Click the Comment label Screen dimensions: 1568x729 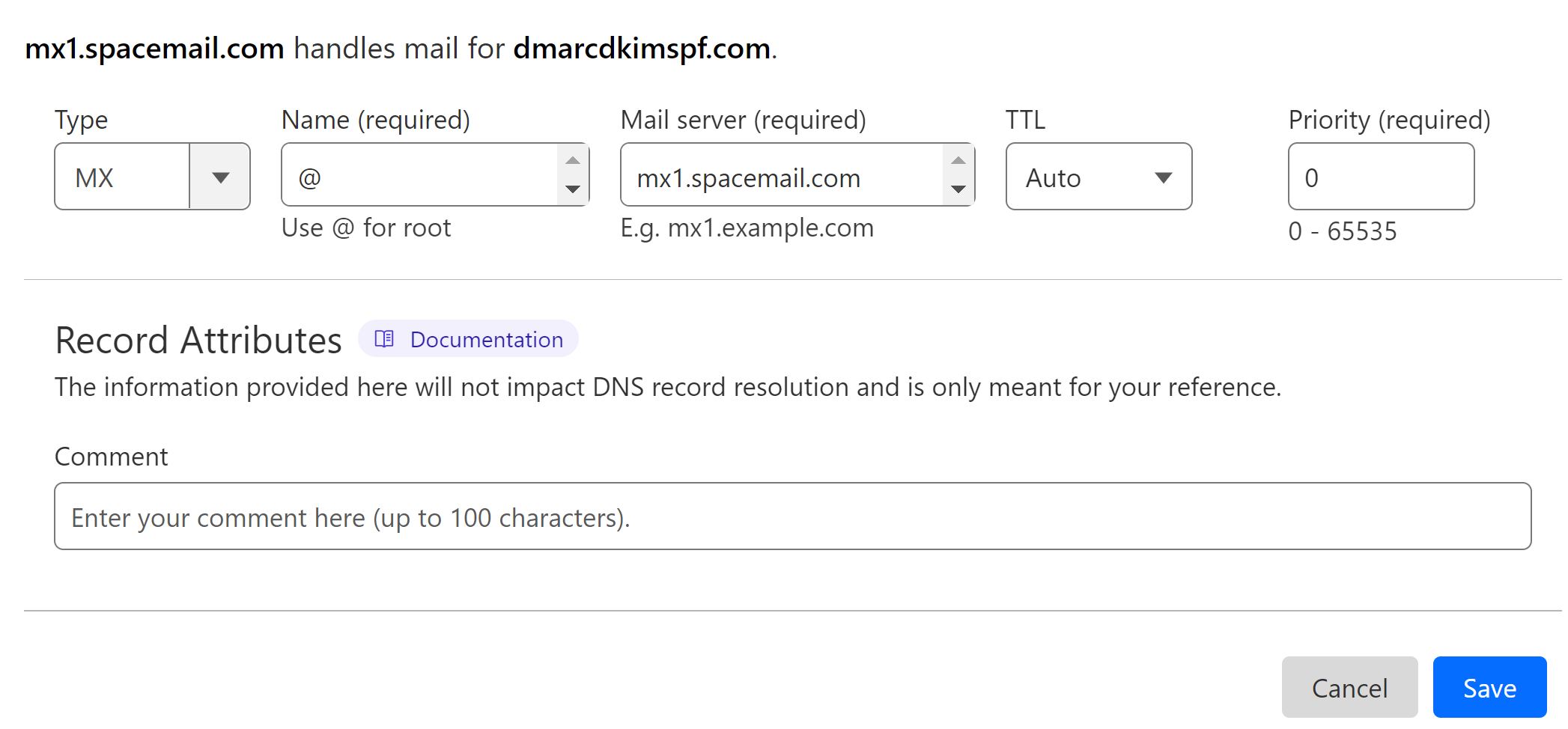click(x=112, y=457)
